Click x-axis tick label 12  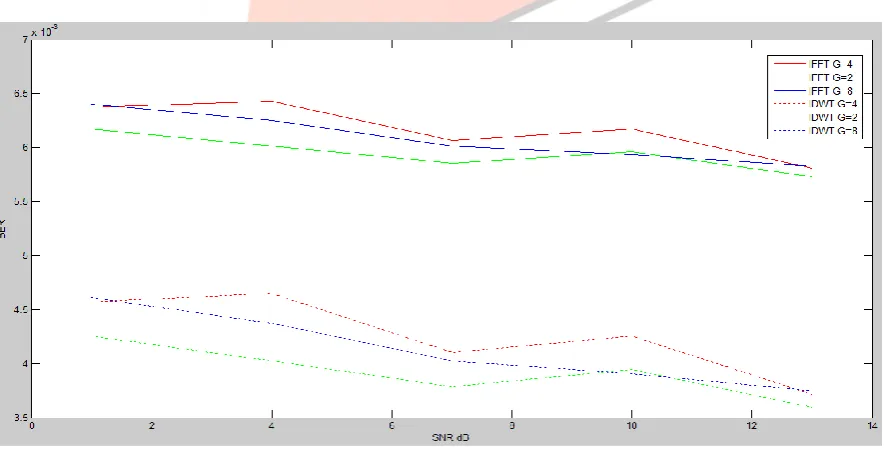coord(751,426)
